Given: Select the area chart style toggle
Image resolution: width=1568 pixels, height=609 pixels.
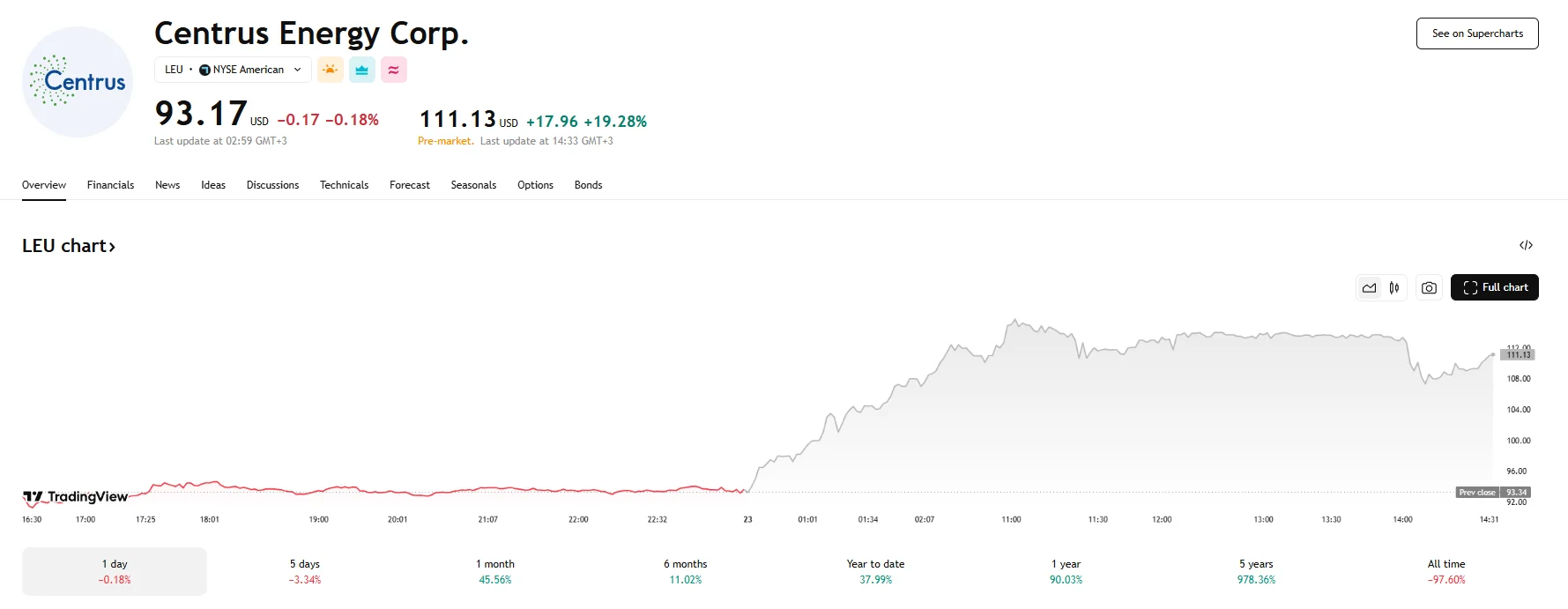Looking at the screenshot, I should pyautogui.click(x=1369, y=287).
